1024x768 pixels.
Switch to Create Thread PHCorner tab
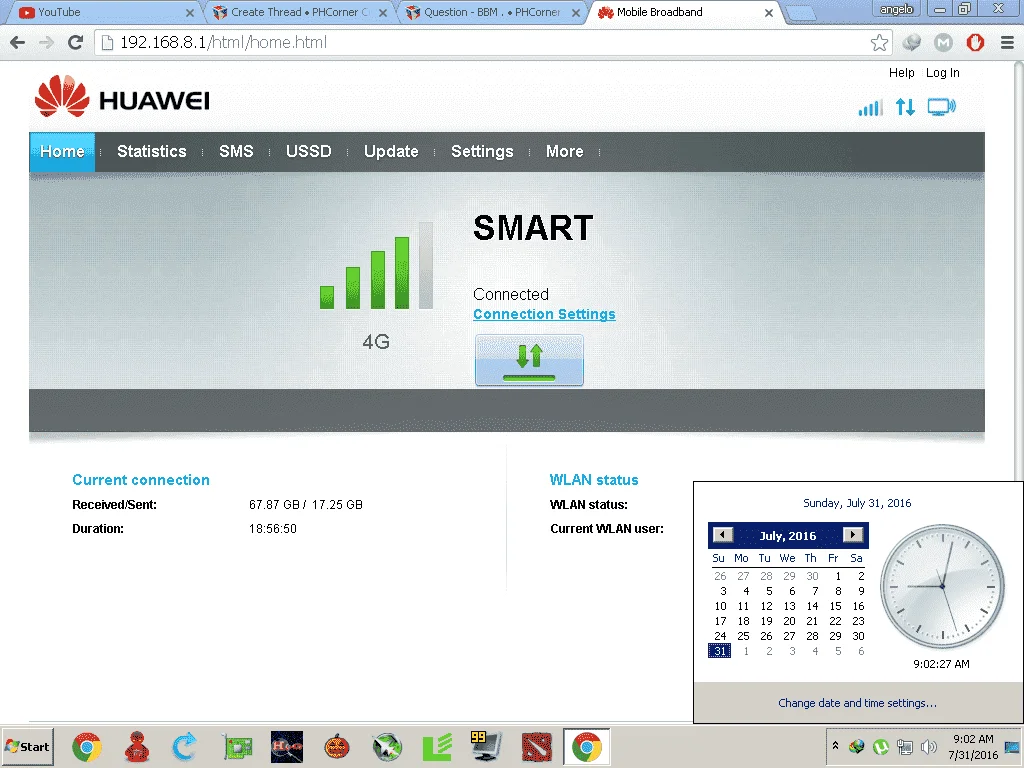pyautogui.click(x=299, y=12)
